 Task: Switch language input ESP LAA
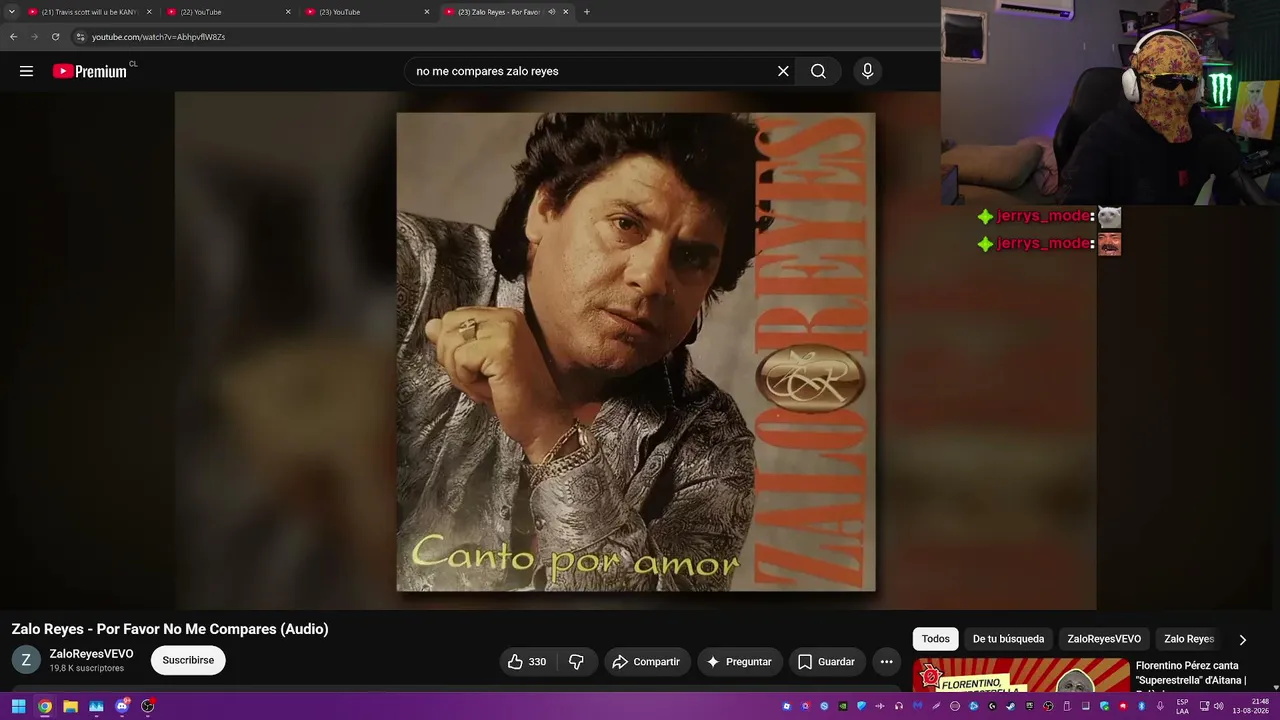pos(1183,706)
